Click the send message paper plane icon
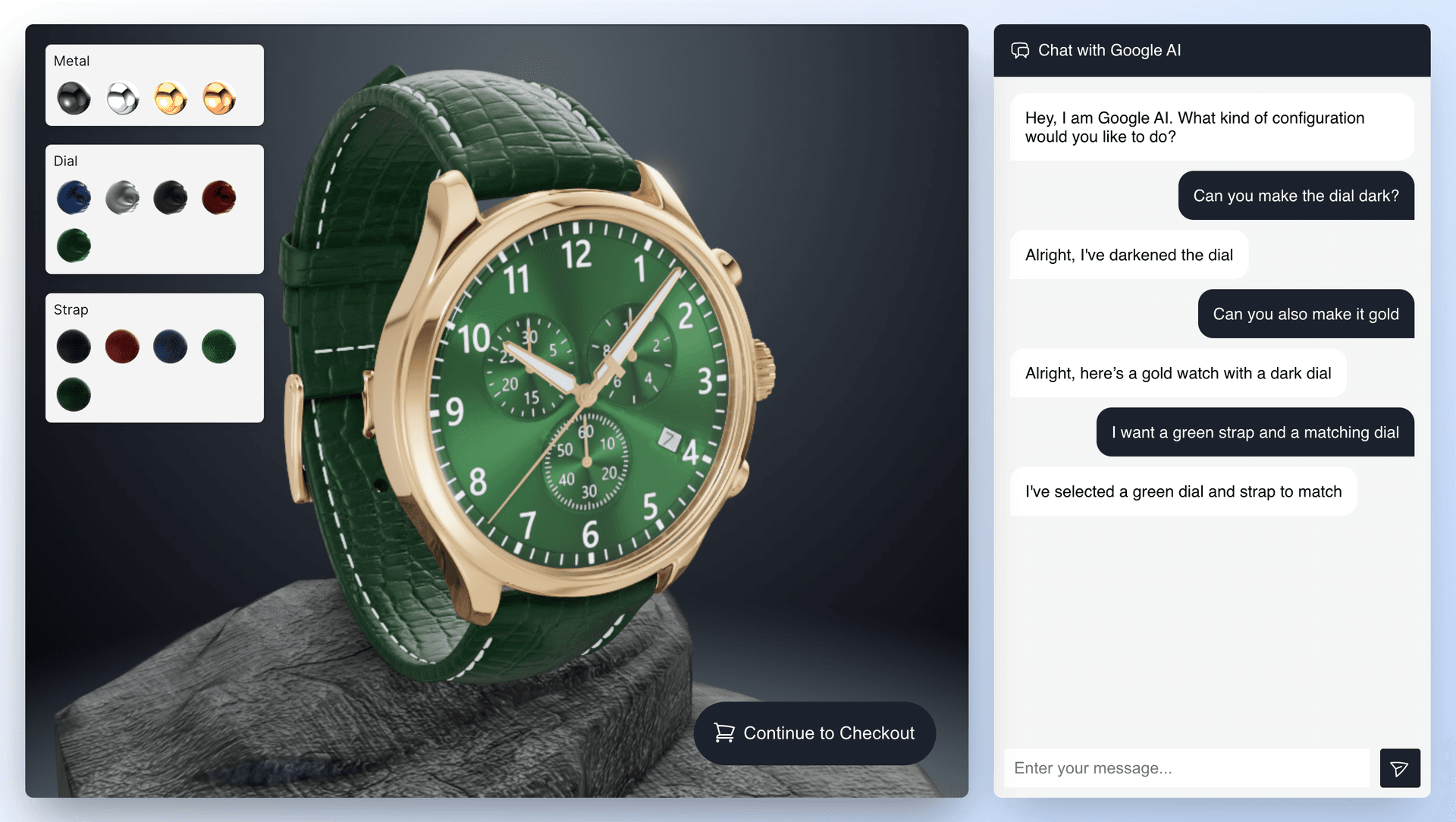1456x822 pixels. tap(1400, 768)
